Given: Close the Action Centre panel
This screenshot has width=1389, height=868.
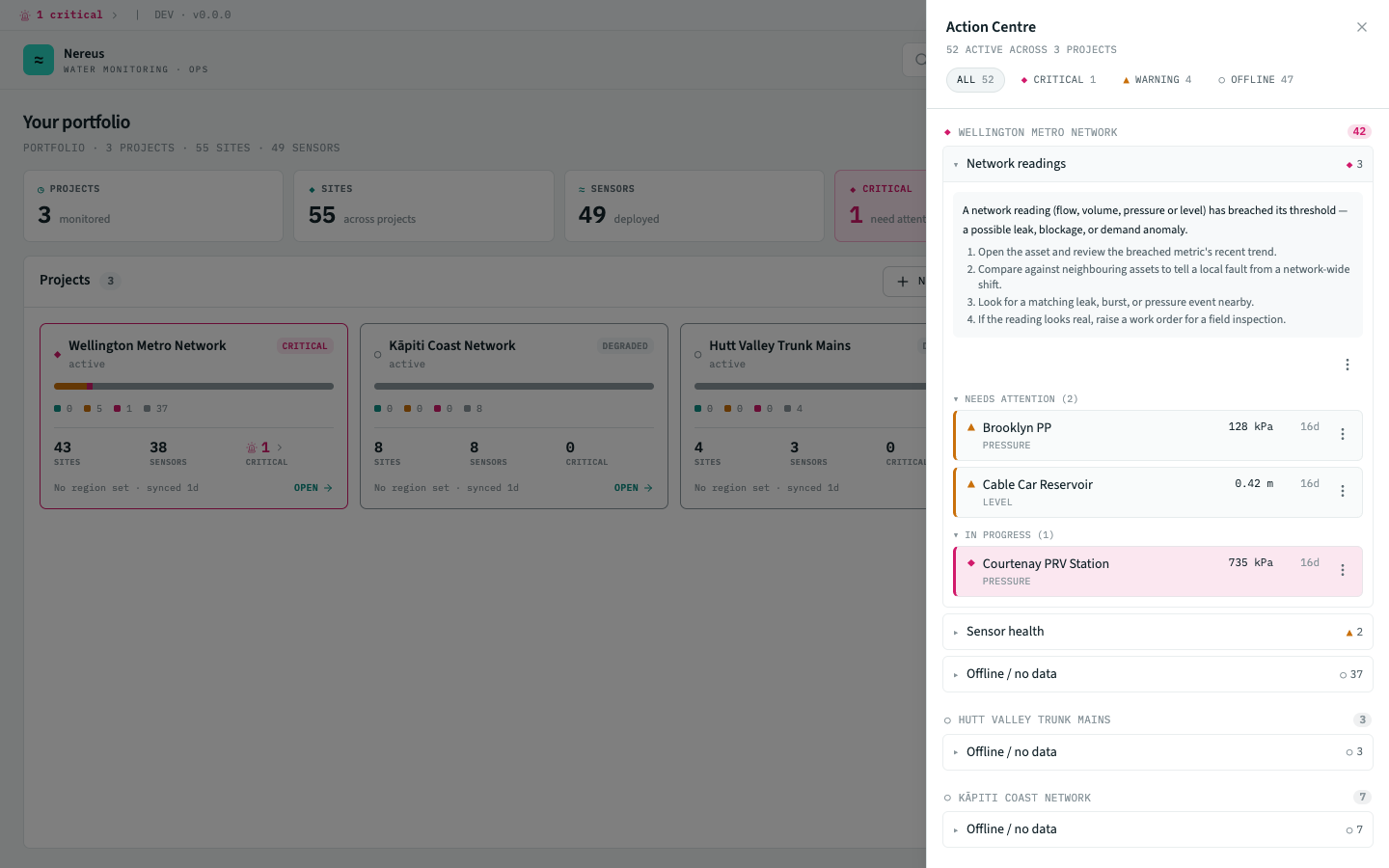Looking at the screenshot, I should click(1362, 27).
